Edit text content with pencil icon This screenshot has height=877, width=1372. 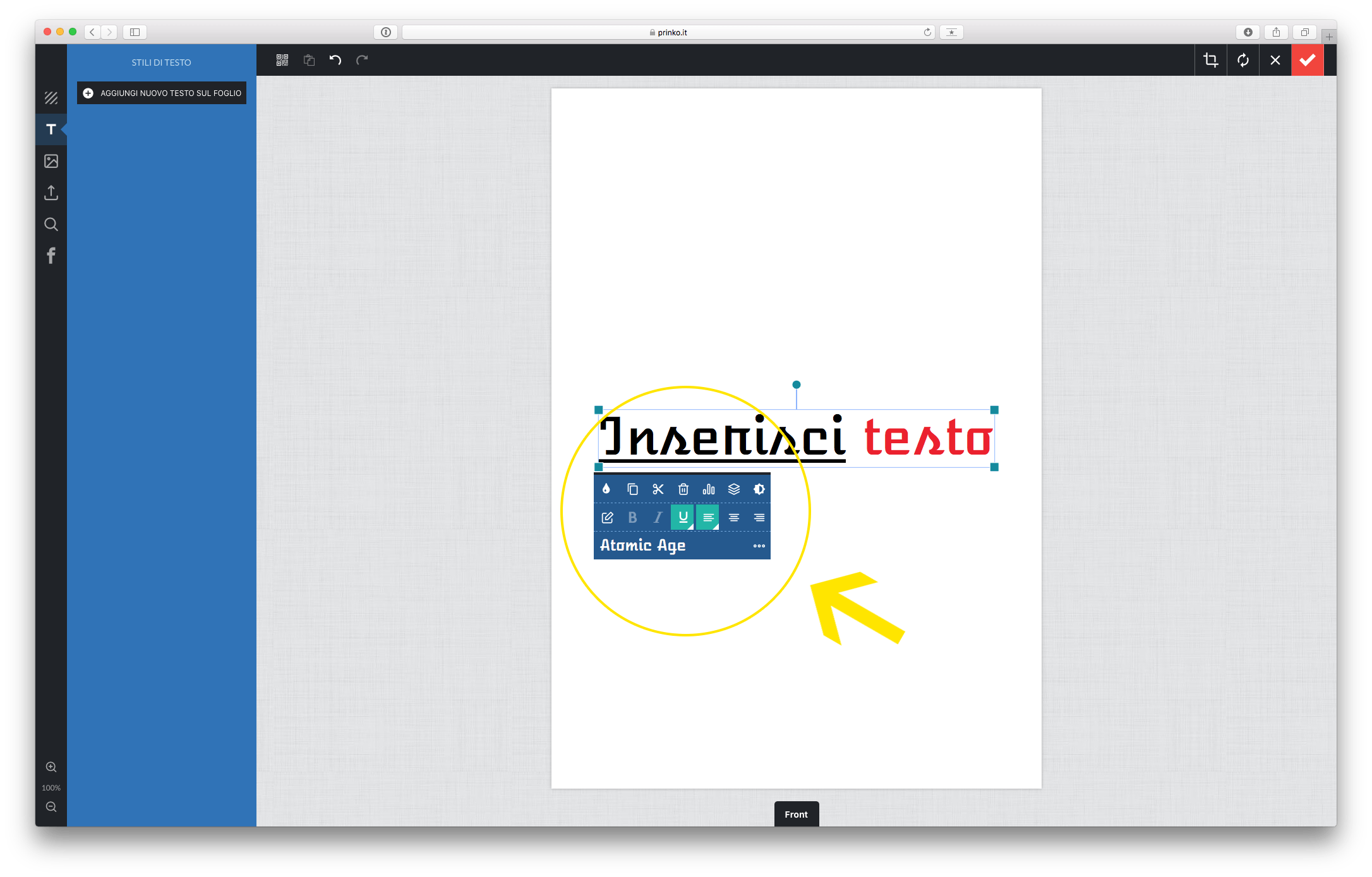607,518
